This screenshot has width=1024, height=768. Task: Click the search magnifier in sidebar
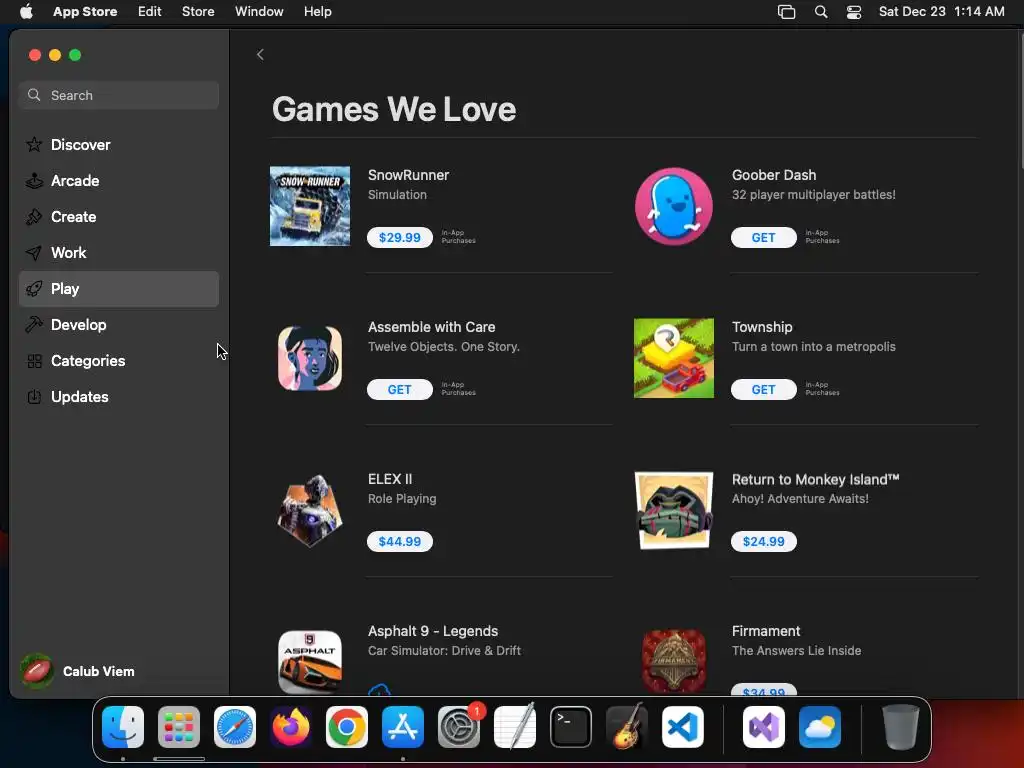[34, 95]
